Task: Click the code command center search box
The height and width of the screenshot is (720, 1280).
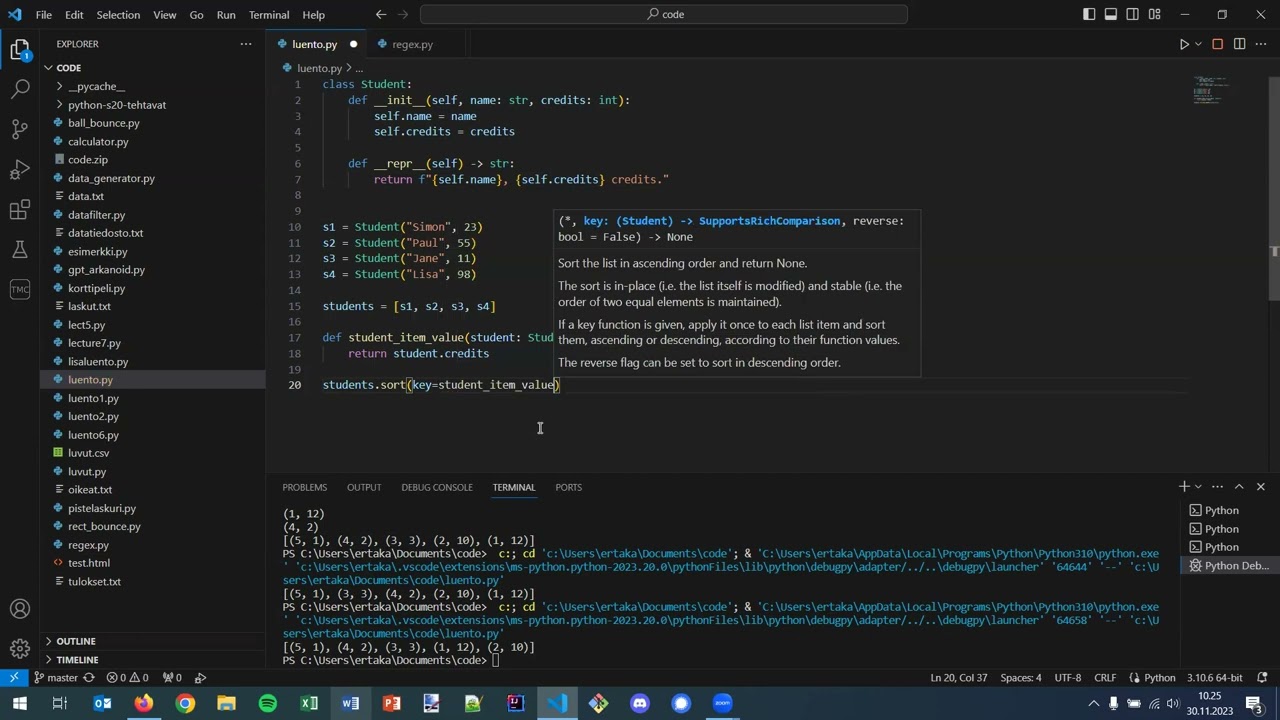Action: pos(664,14)
